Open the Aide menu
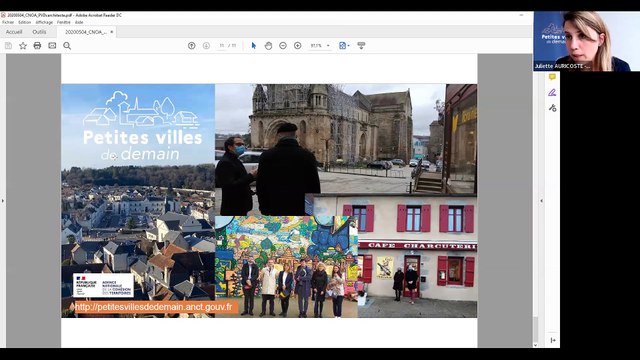 coord(79,22)
